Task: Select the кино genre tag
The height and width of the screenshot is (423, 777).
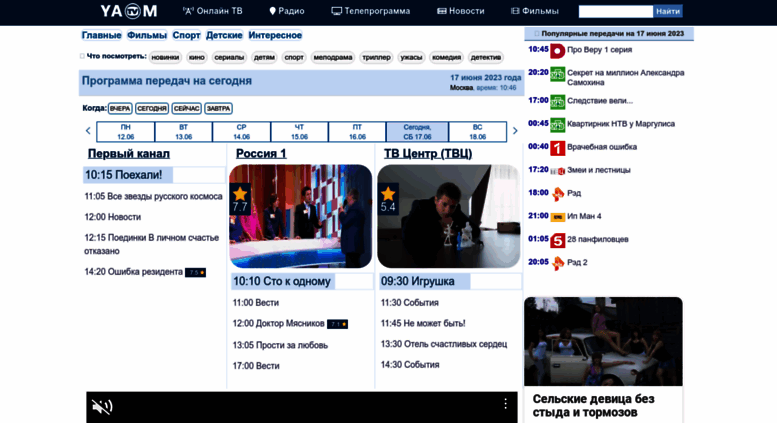Action: [197, 57]
